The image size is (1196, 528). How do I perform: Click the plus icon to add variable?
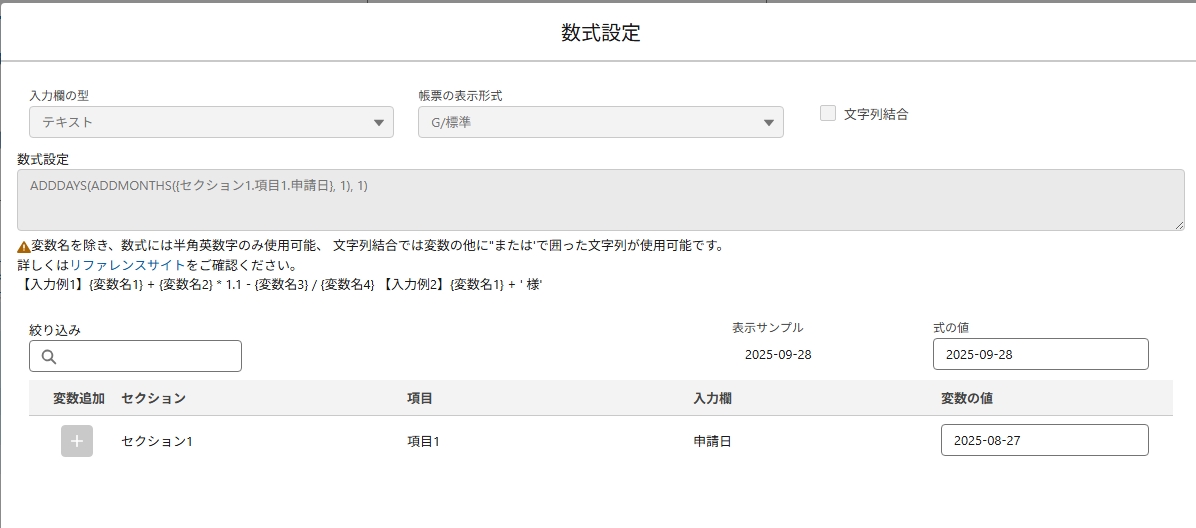[x=77, y=441]
